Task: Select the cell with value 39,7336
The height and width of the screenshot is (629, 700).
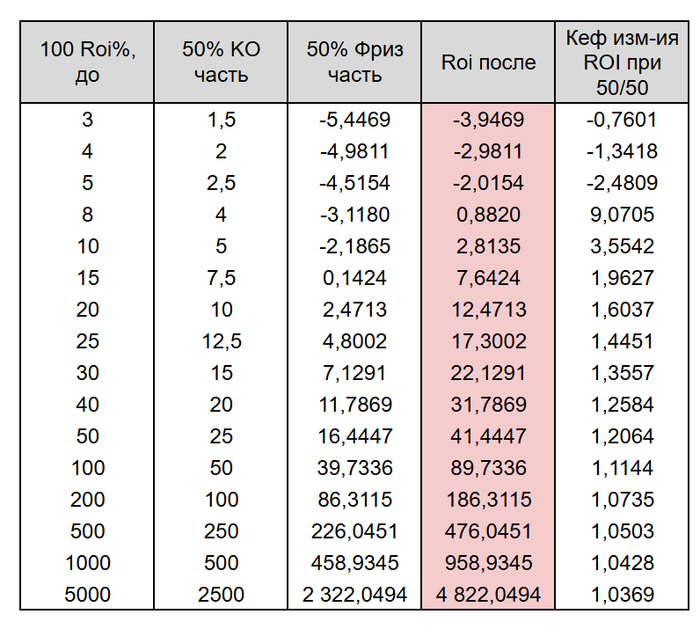Action: [354, 469]
